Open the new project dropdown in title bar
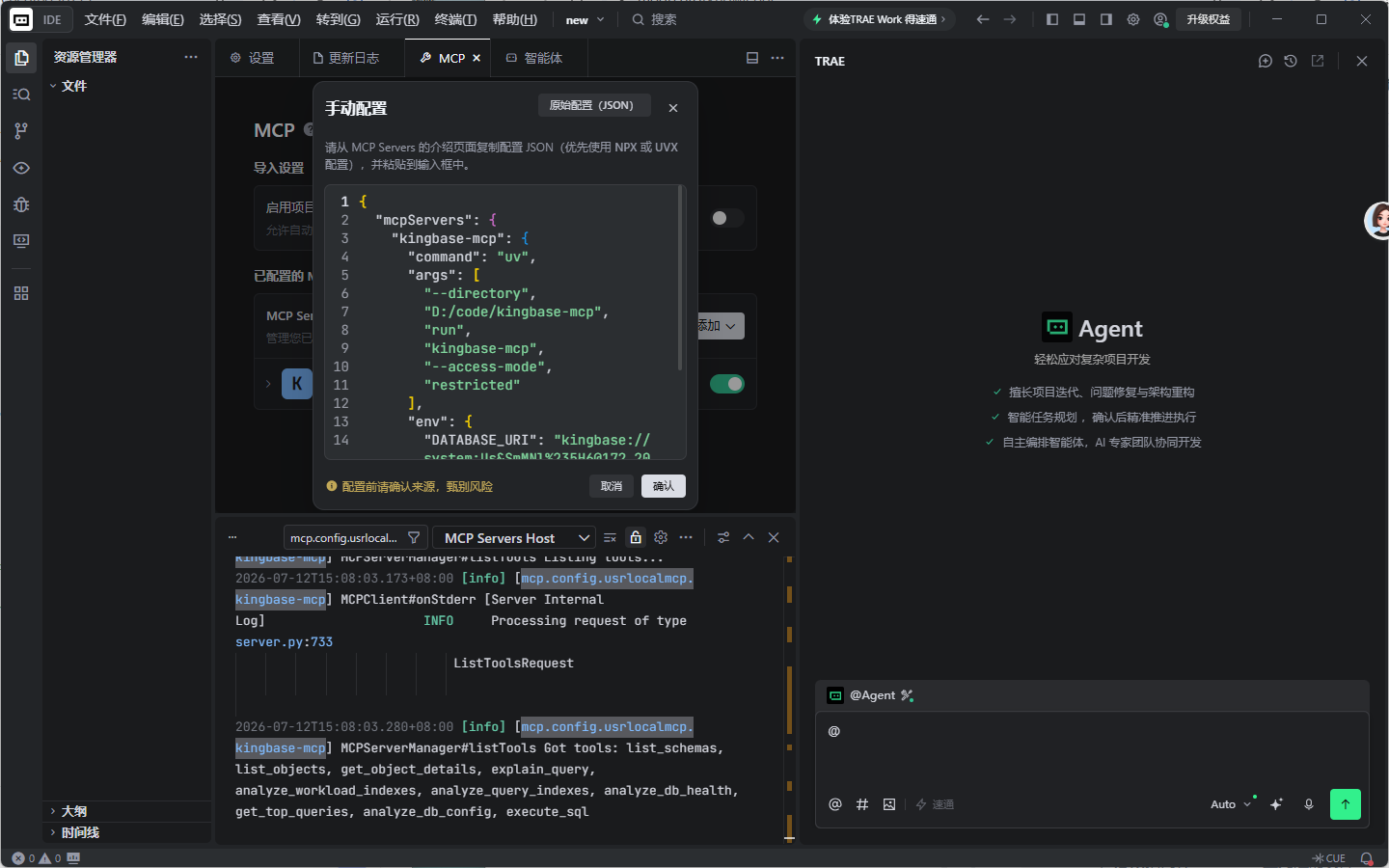The width and height of the screenshot is (1389, 868). click(585, 19)
